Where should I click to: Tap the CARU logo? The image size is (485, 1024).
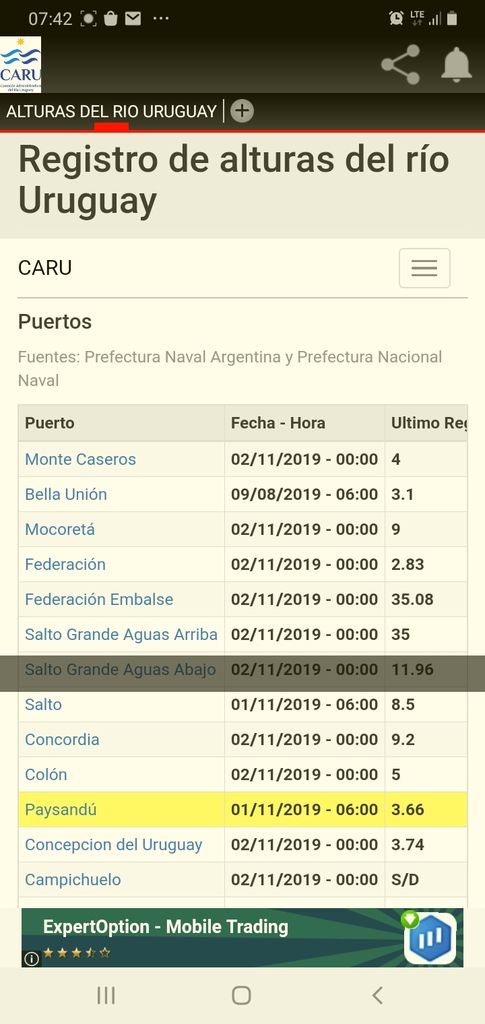20,65
